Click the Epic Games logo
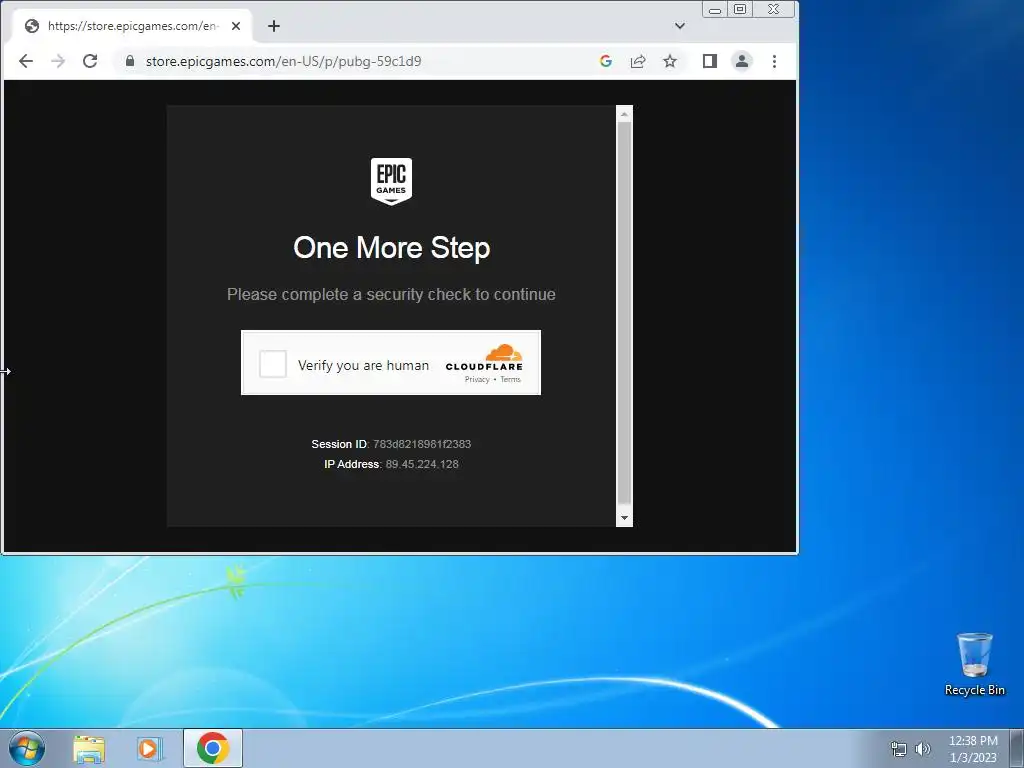Image resolution: width=1024 pixels, height=768 pixels. (391, 181)
